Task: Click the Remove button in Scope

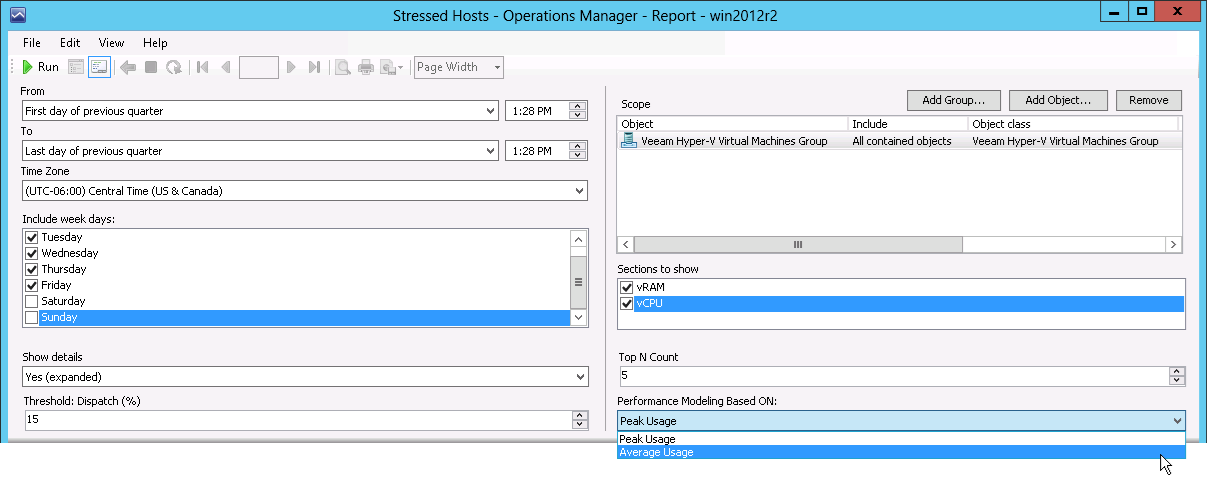Action: tap(1149, 100)
